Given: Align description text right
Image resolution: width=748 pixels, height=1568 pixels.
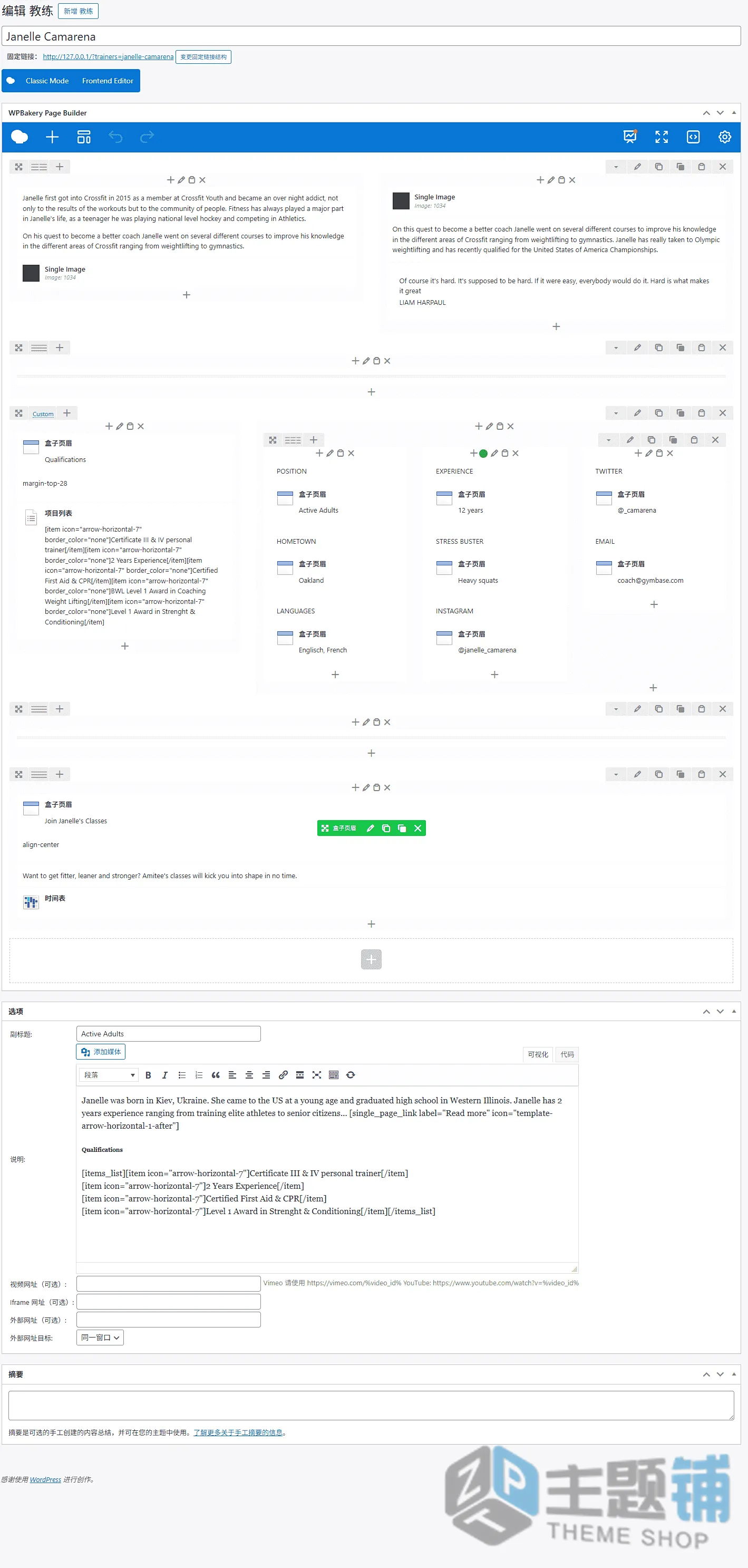Looking at the screenshot, I should 266,1075.
